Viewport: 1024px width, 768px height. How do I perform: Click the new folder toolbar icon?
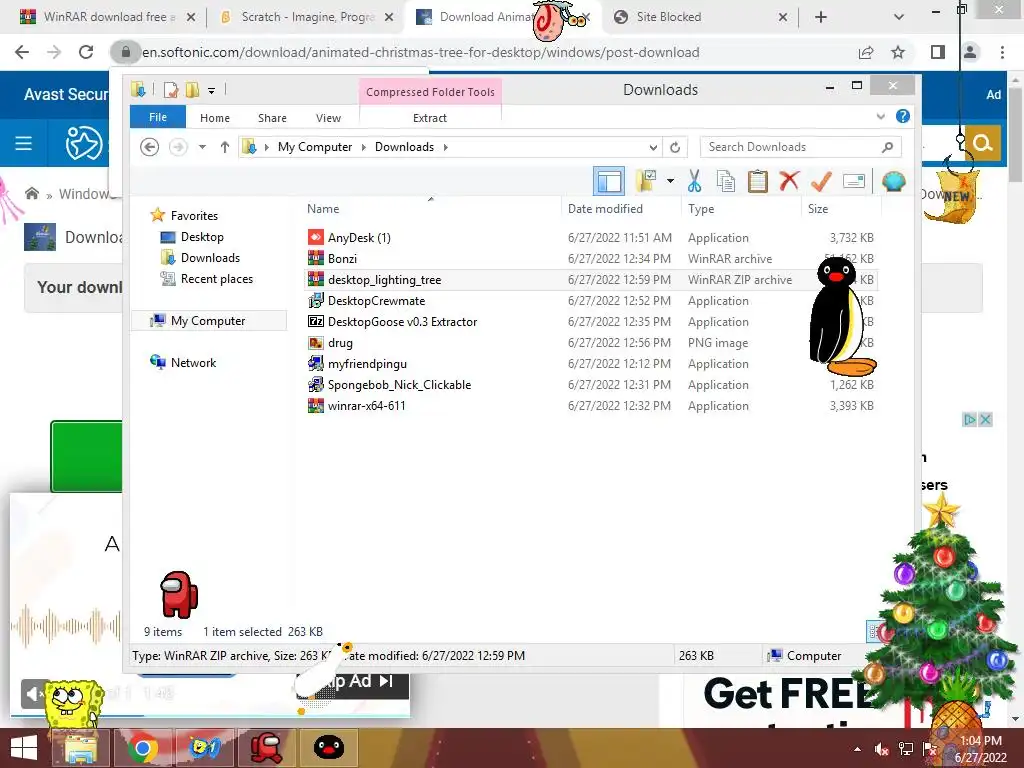click(x=646, y=181)
